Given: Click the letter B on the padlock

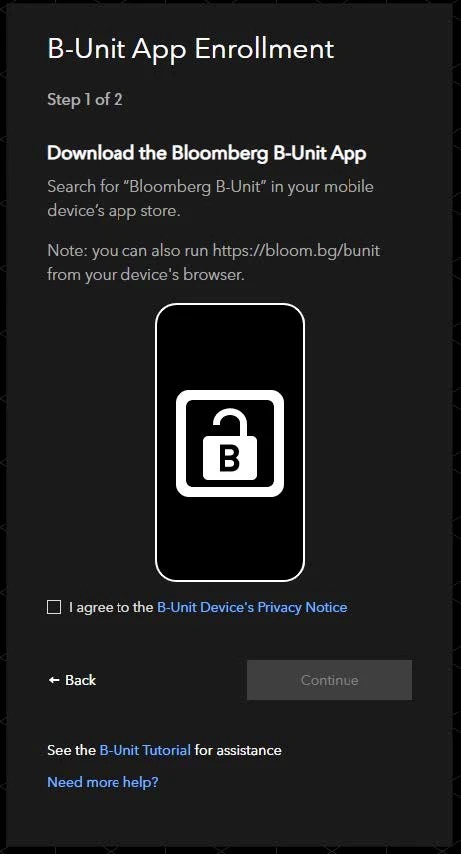Looking at the screenshot, I should [x=229, y=459].
